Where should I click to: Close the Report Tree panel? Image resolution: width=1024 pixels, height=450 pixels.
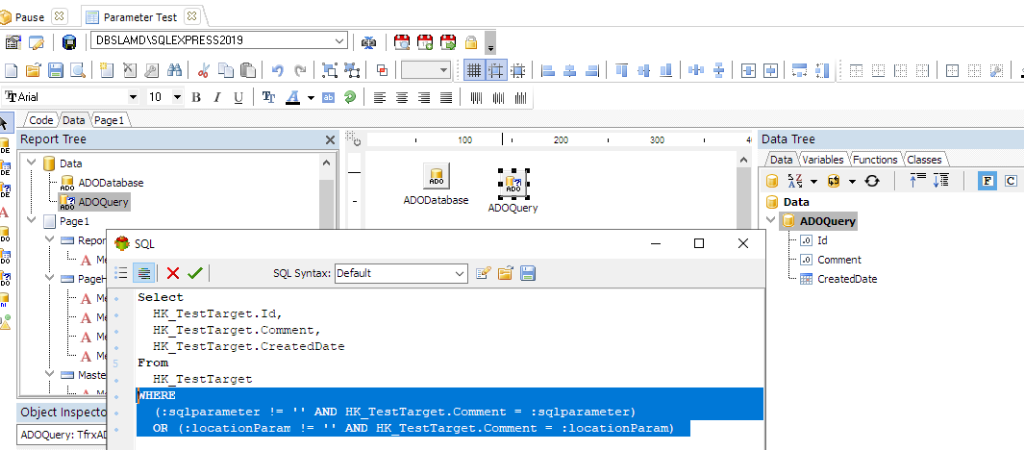330,140
